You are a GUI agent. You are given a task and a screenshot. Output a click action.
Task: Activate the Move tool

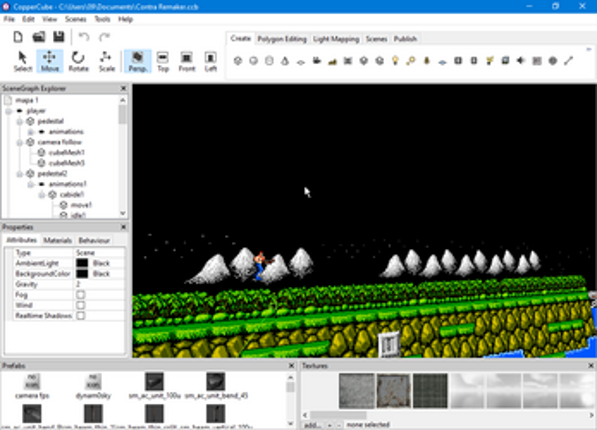(50, 61)
